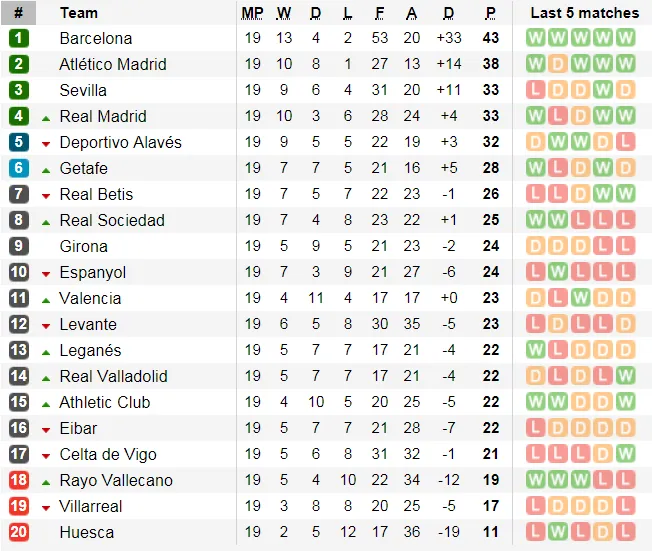
Task: Open the Sevilla team link
Action: [x=83, y=90]
